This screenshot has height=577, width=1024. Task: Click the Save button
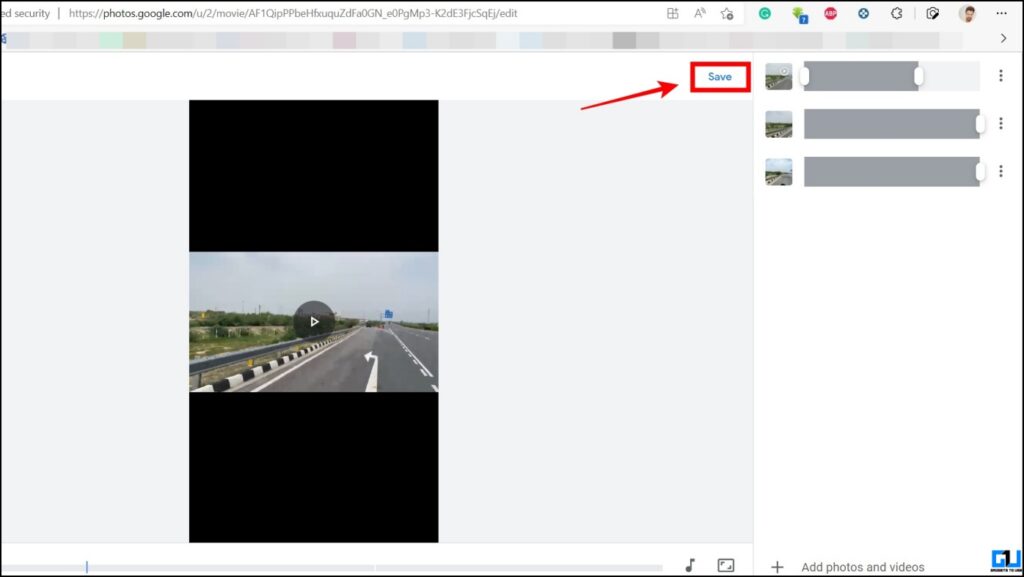click(720, 77)
